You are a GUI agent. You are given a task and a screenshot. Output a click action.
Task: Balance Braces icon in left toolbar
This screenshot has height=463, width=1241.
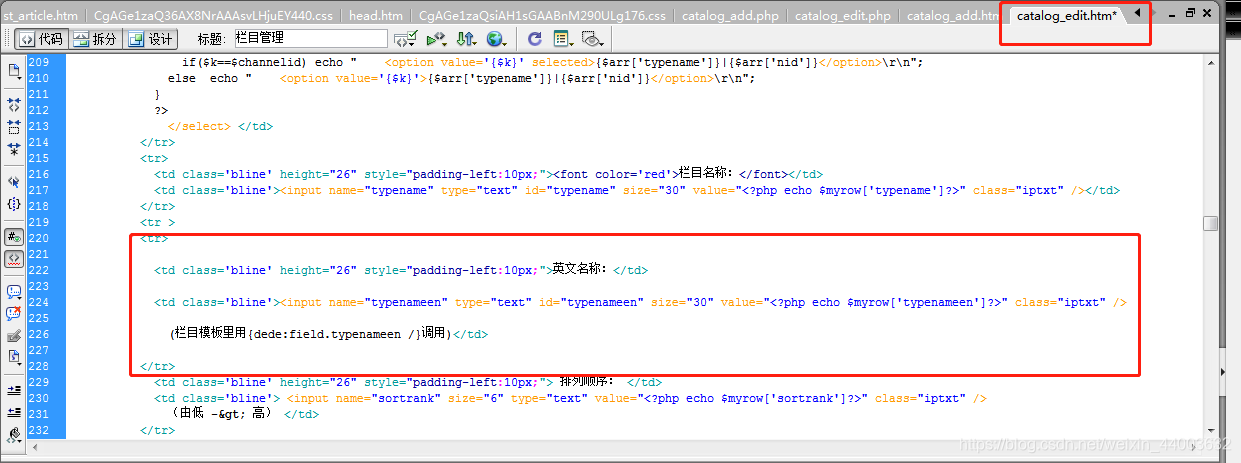[14, 203]
